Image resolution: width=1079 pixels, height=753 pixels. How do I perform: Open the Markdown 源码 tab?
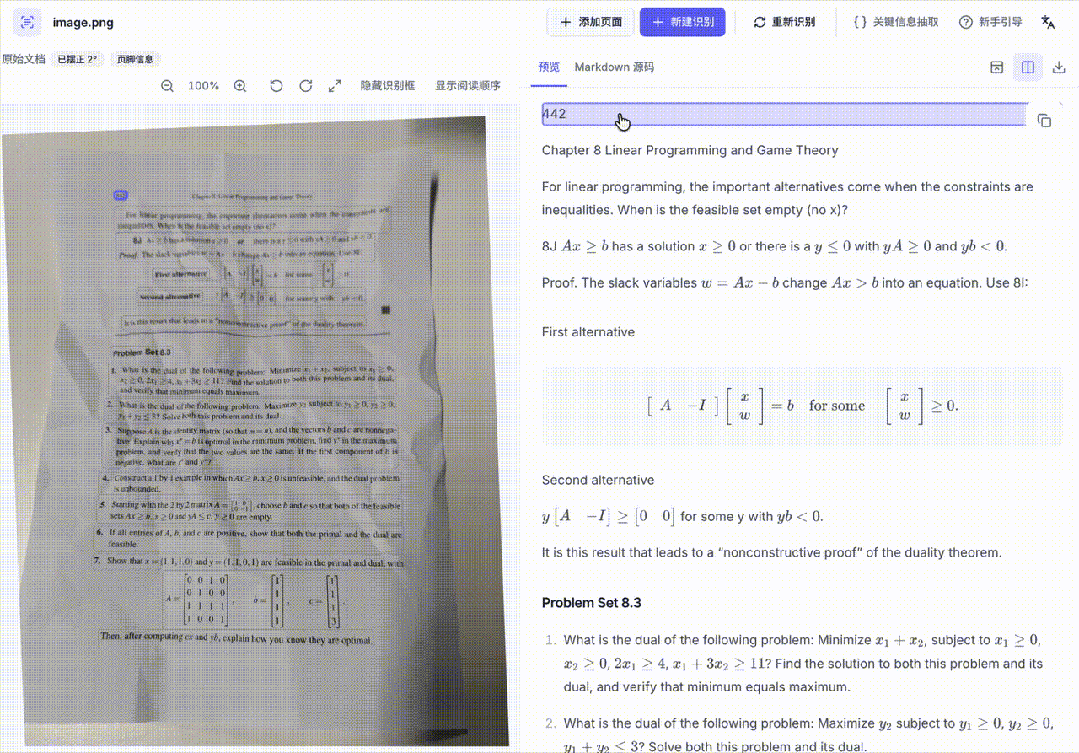(615, 67)
